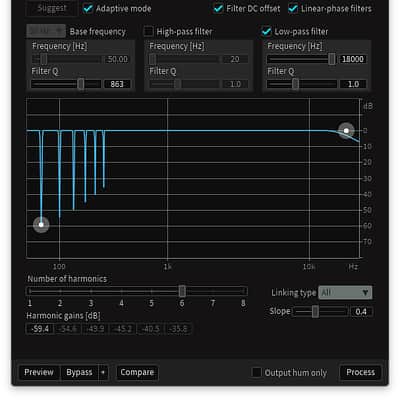Uncheck the Low-pass filter checkbox
Image resolution: width=400 pixels, height=400 pixels.
266,32
